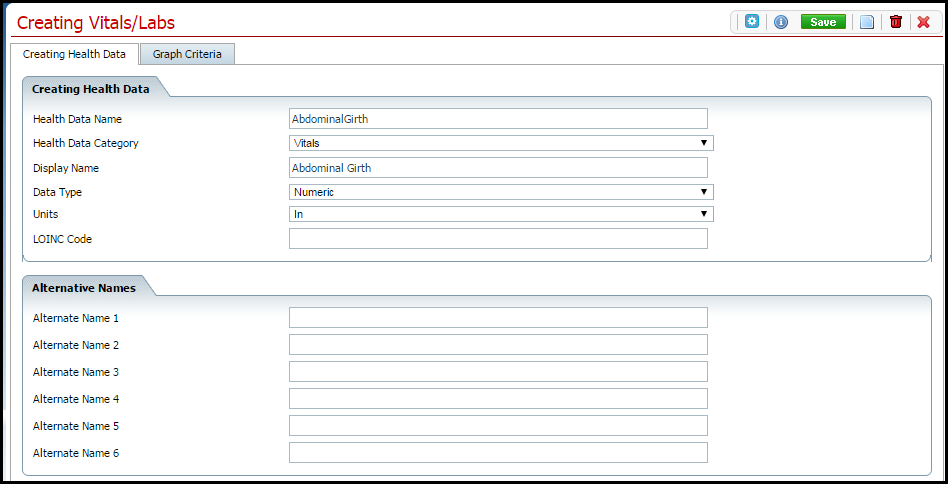Switch to the Graph Criteria tab
The image size is (948, 484).
(187, 54)
